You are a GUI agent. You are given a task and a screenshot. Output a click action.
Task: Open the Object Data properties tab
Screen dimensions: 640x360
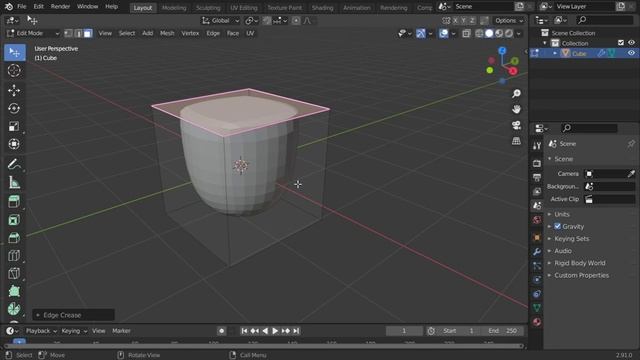(x=537, y=308)
